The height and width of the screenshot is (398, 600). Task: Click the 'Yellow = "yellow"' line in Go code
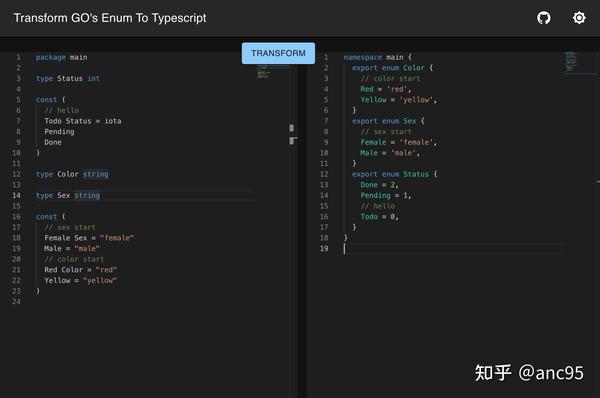pyautogui.click(x=80, y=281)
